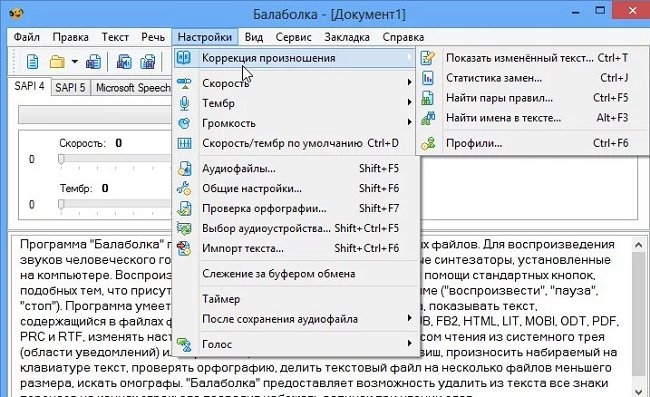Click the Скорость menu icon
650x397 pixels.
point(184,83)
